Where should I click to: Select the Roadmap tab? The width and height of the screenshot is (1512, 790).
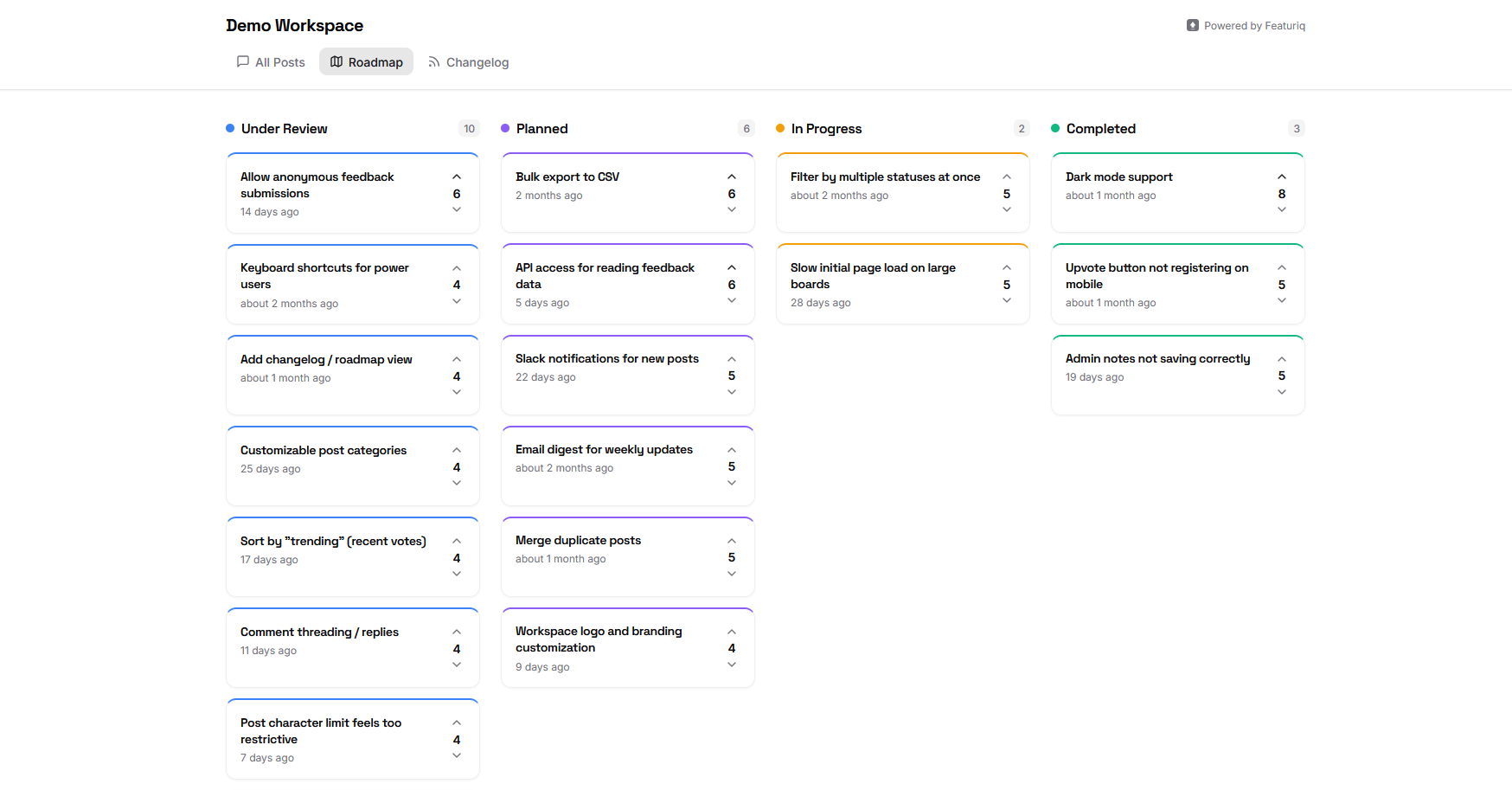coord(366,62)
